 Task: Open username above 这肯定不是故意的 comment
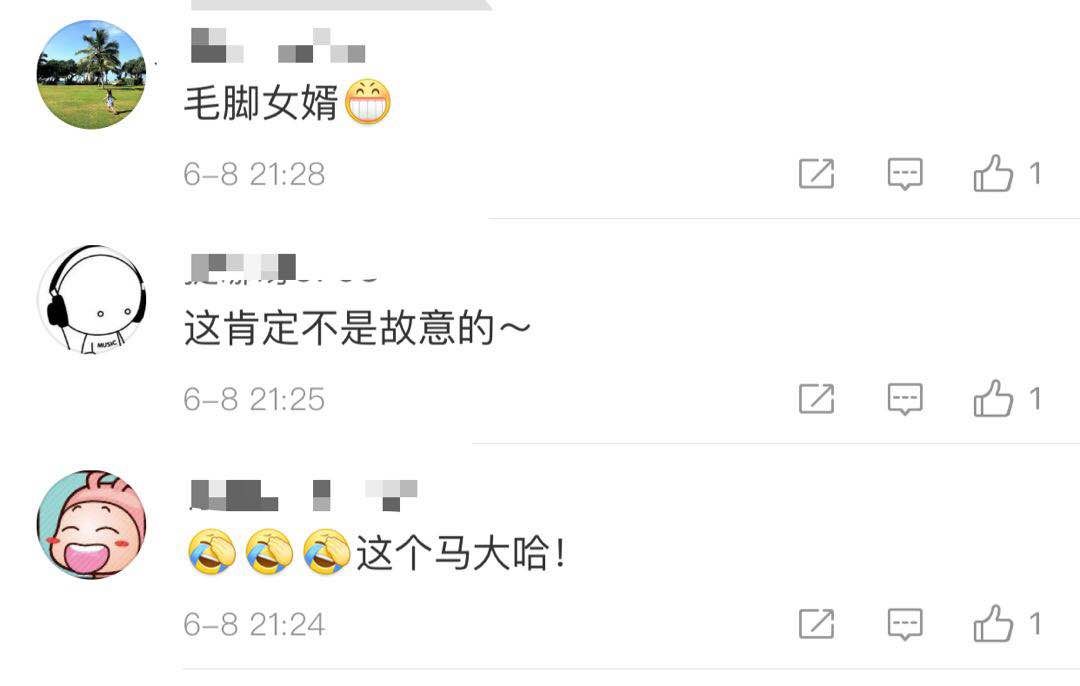coord(284,269)
